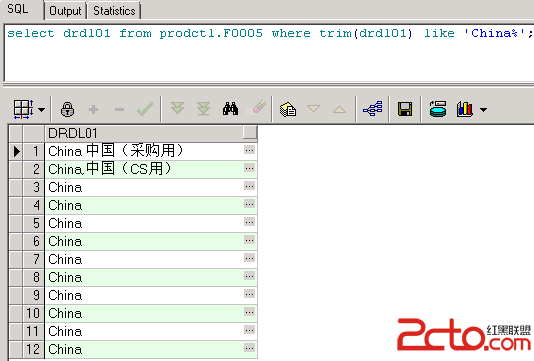Screen dimensions: 534x361
Task: Save results with the floppy disk icon
Action: (x=405, y=109)
